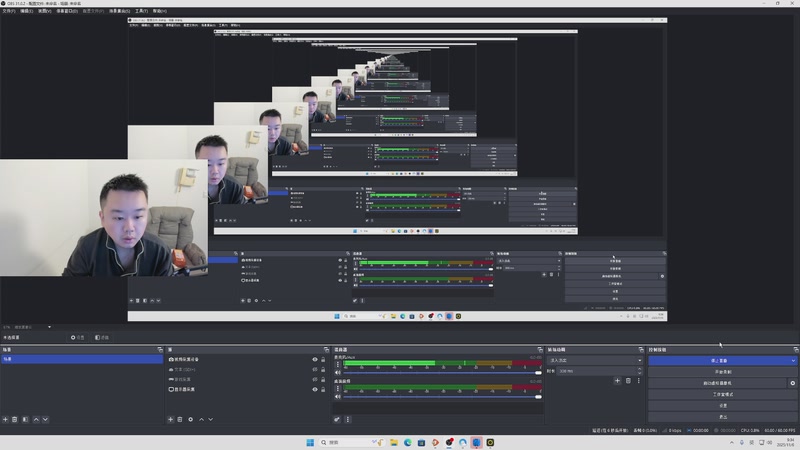Open source Filters button above Scenes panel
The height and width of the screenshot is (450, 800).
[x=102, y=337]
